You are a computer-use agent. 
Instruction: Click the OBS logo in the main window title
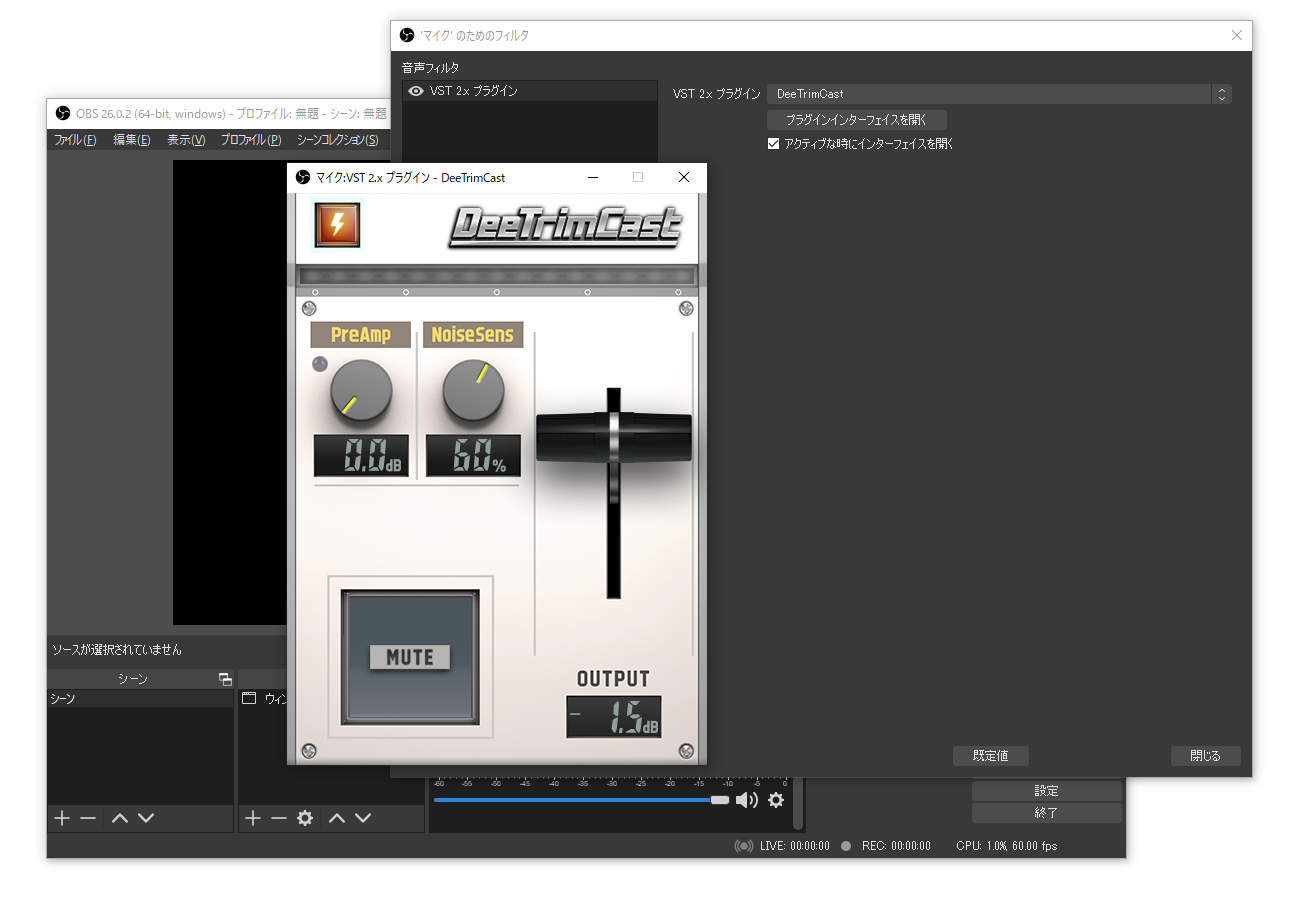(63, 113)
